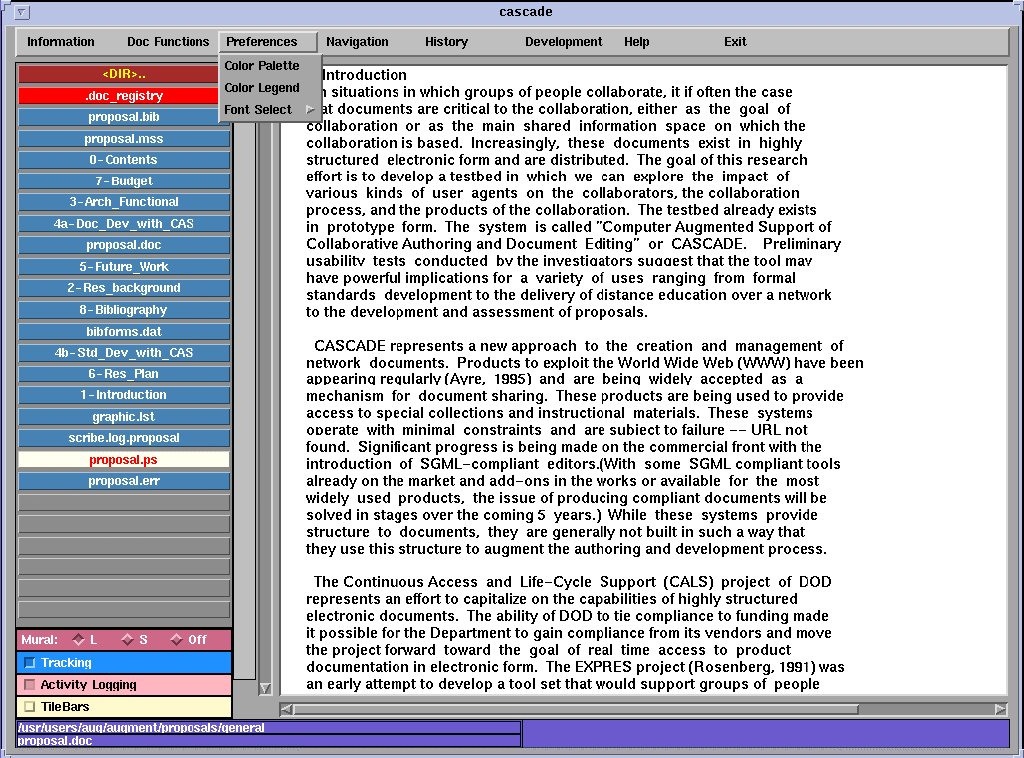1024x758 pixels.
Task: Enable the TileBars checkbox
Action: (x=30, y=707)
